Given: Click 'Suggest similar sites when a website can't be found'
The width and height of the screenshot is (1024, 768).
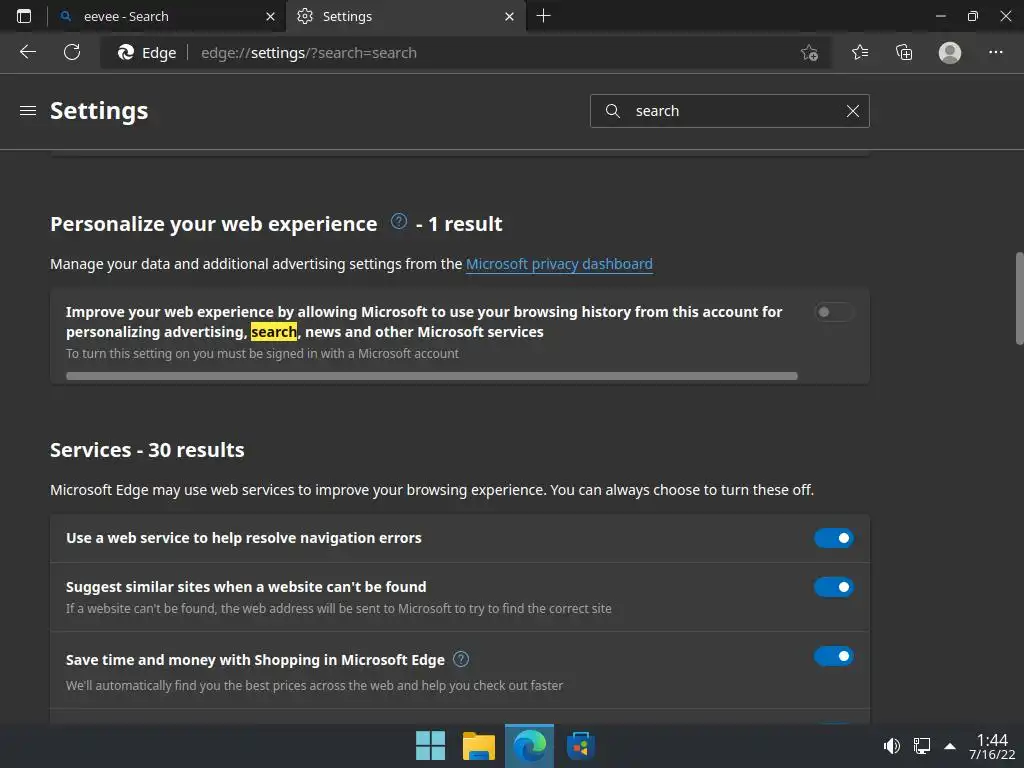Looking at the screenshot, I should [x=246, y=587].
